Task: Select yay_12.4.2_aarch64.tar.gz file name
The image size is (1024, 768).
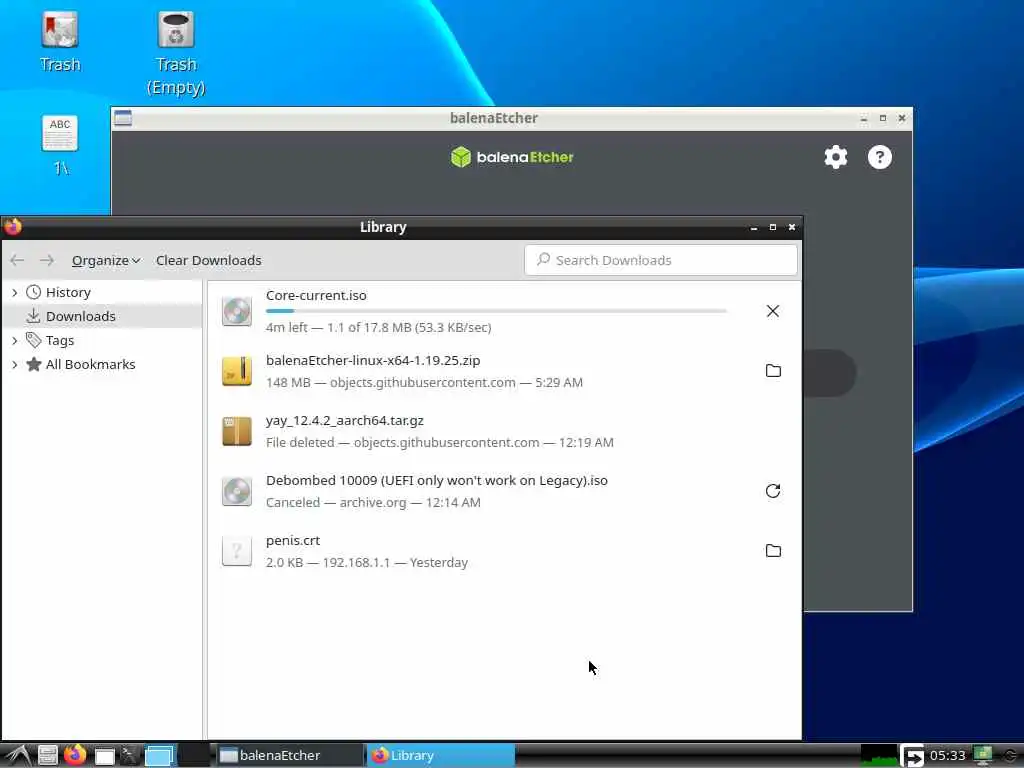Action: [345, 421]
